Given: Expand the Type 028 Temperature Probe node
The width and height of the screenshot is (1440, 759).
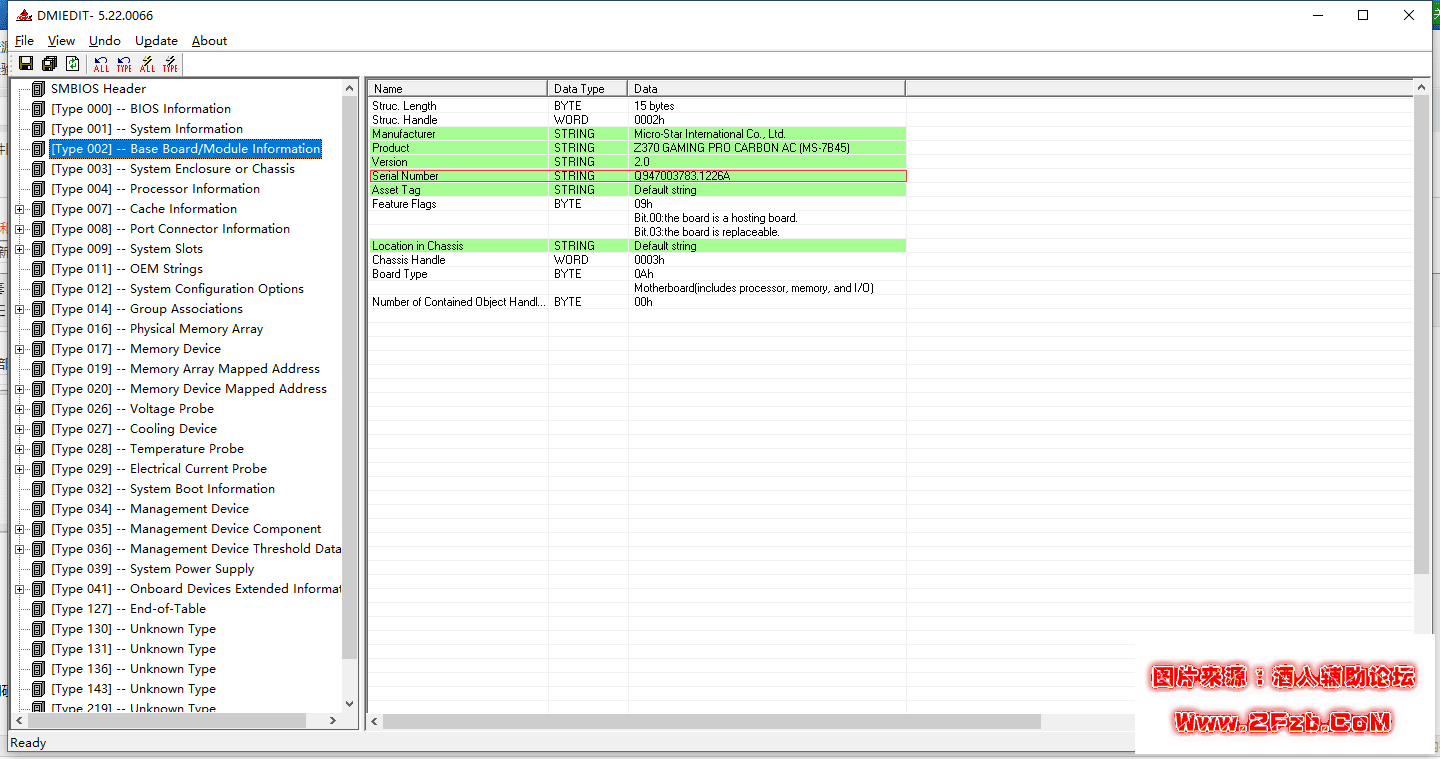Looking at the screenshot, I should [20, 449].
